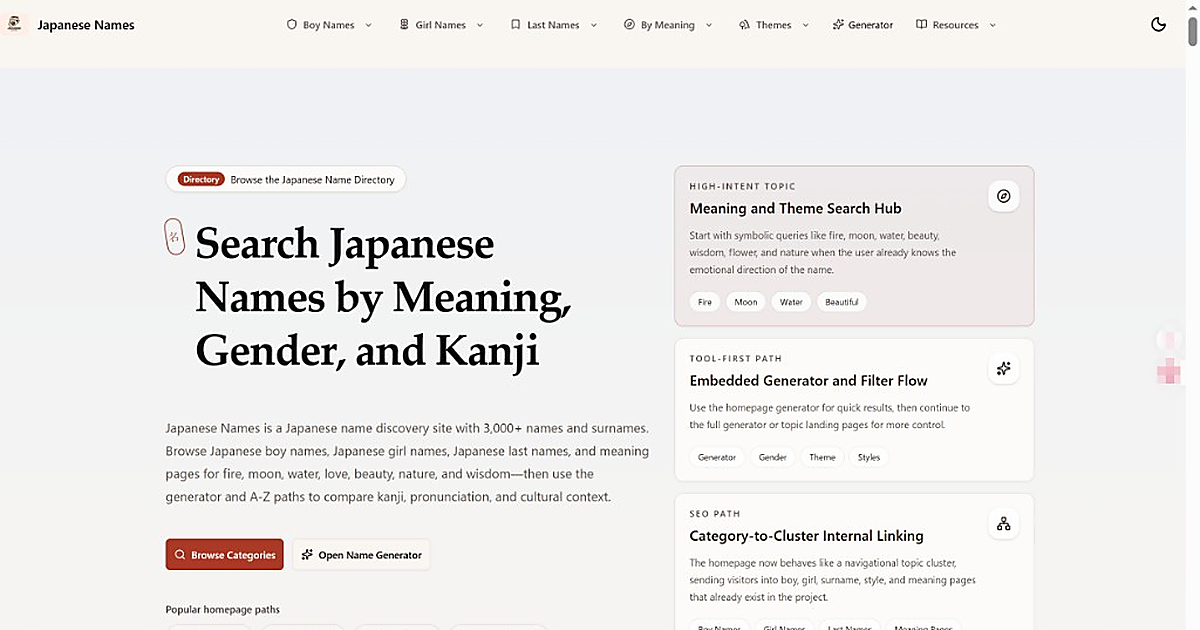Click sparkle icon in Open Name Generator button
This screenshot has height=630, width=1200.
click(x=308, y=555)
